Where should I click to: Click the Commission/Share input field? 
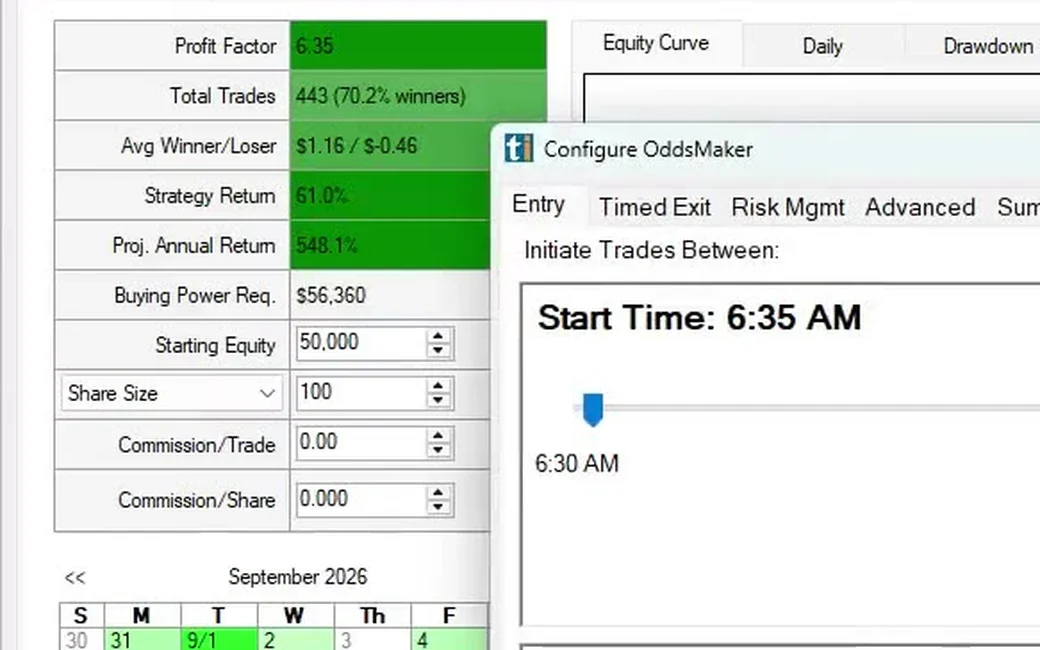point(359,499)
